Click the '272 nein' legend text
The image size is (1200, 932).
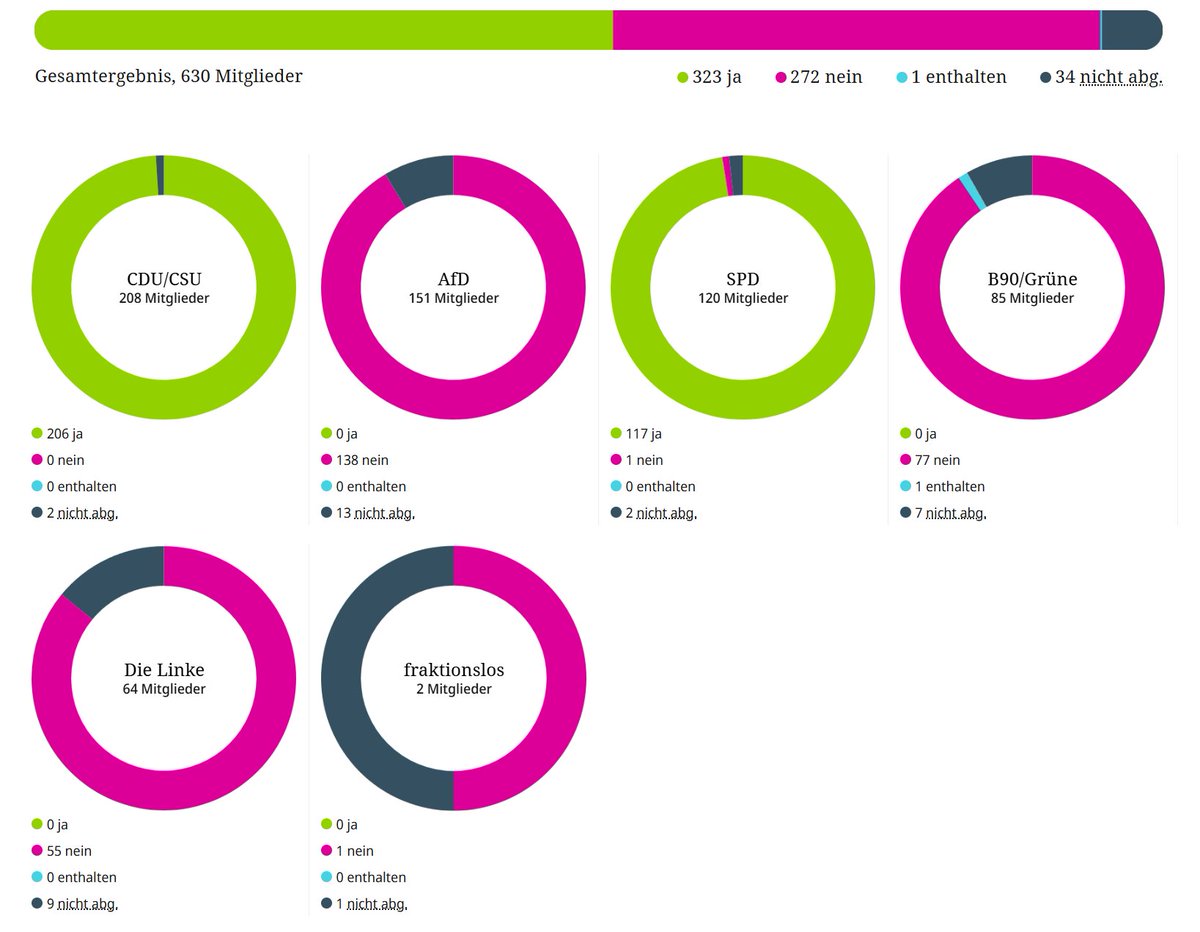826,78
